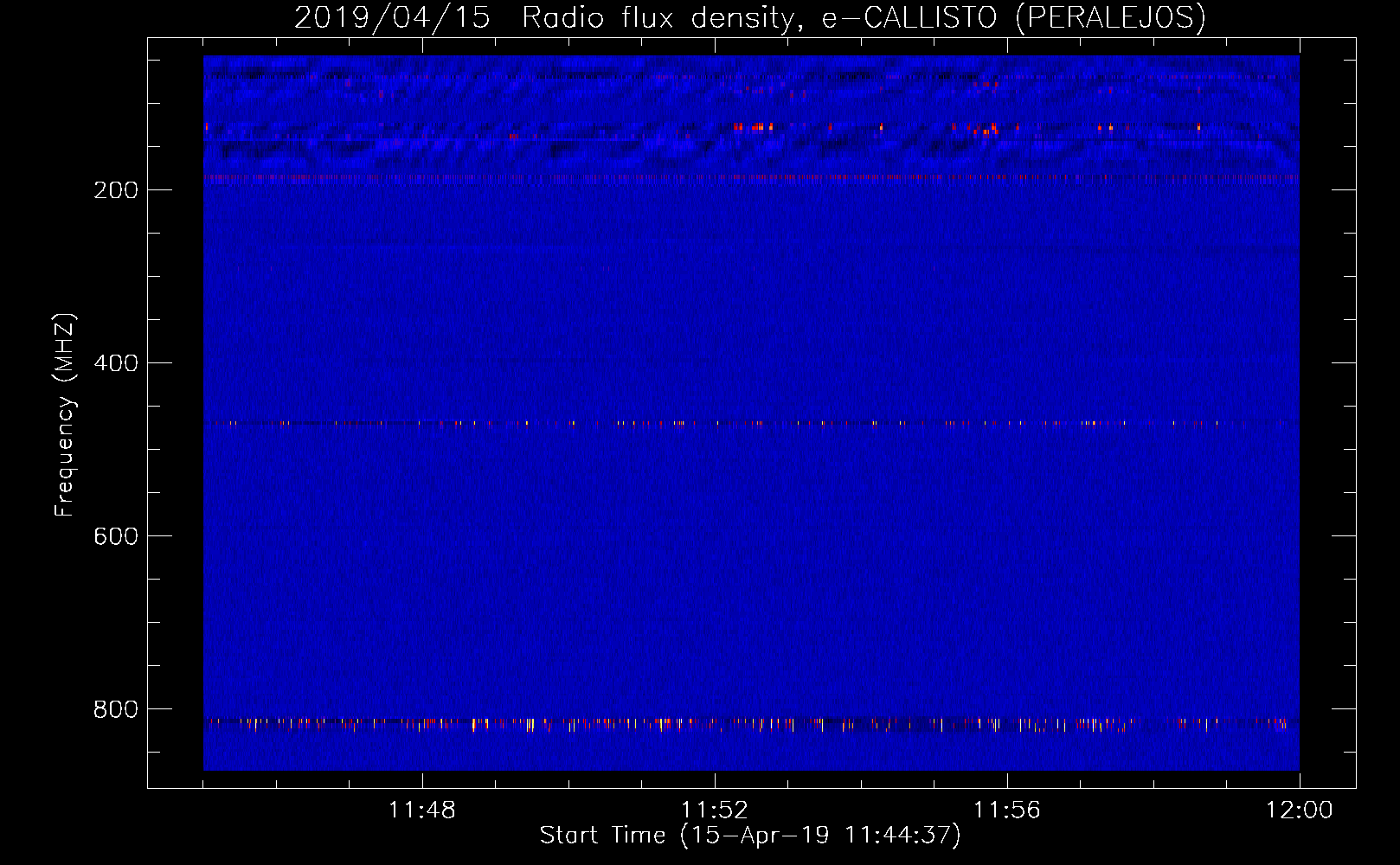This screenshot has height=865, width=1400.
Task: Click the 11:48 time tick label
Action: coord(422,811)
